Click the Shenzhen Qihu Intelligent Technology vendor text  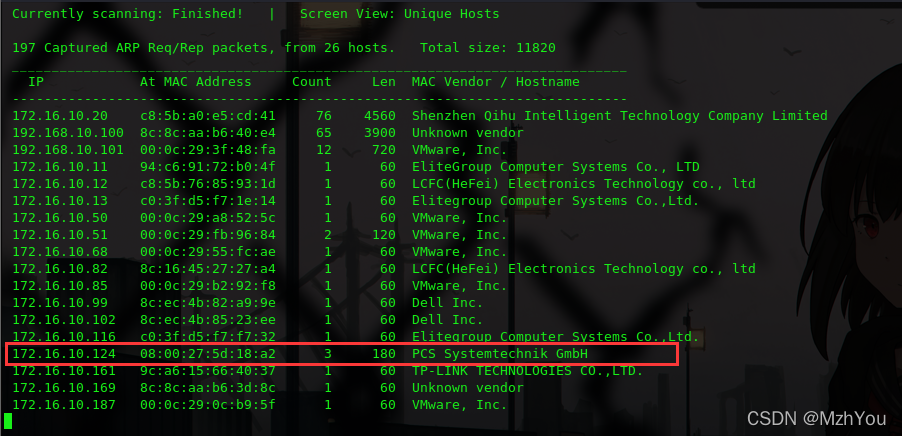(x=620, y=116)
